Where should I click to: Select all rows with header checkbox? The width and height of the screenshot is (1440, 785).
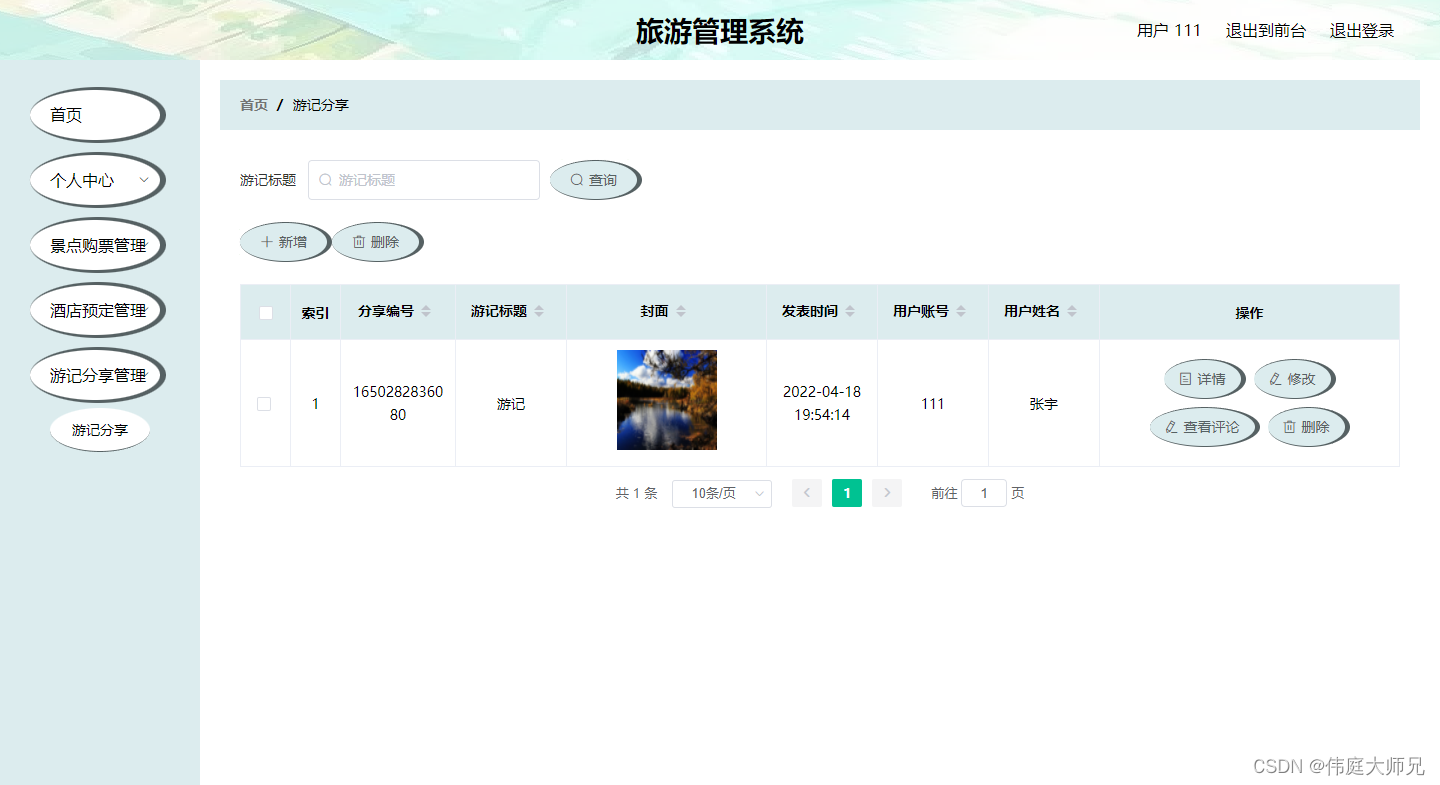(x=266, y=313)
